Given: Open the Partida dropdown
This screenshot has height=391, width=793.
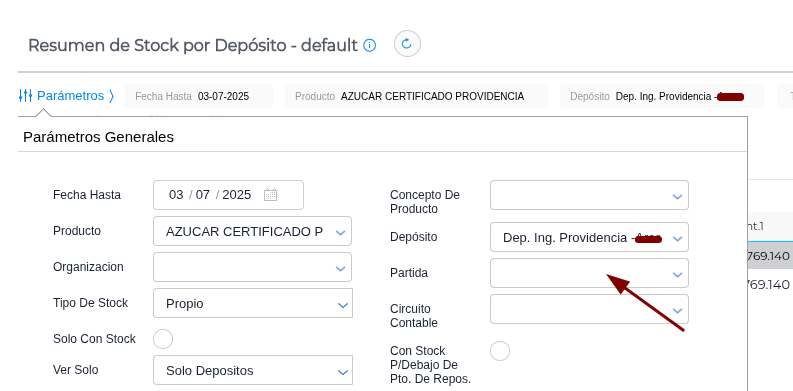Looking at the screenshot, I should point(589,273).
